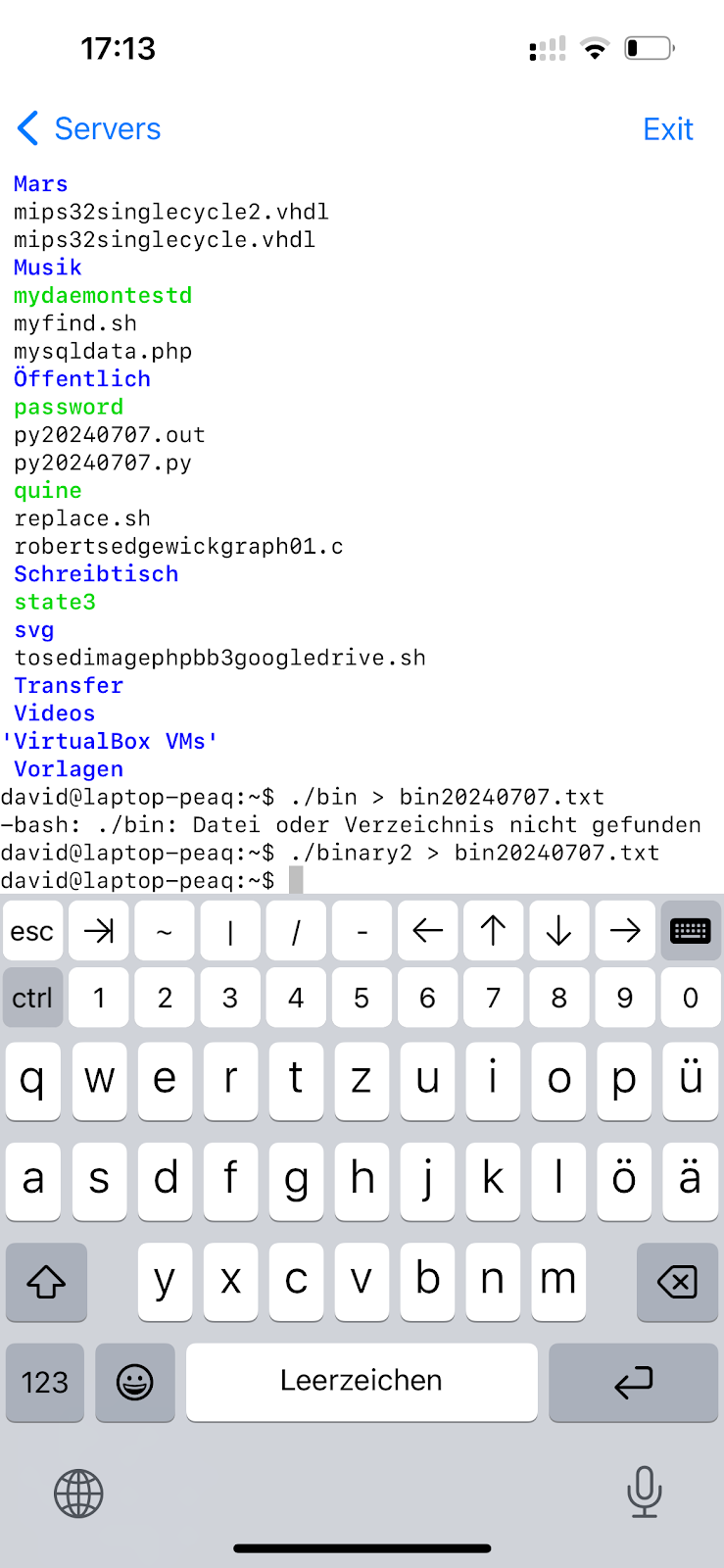Tap the backspace delete key

pyautogui.click(x=677, y=1282)
